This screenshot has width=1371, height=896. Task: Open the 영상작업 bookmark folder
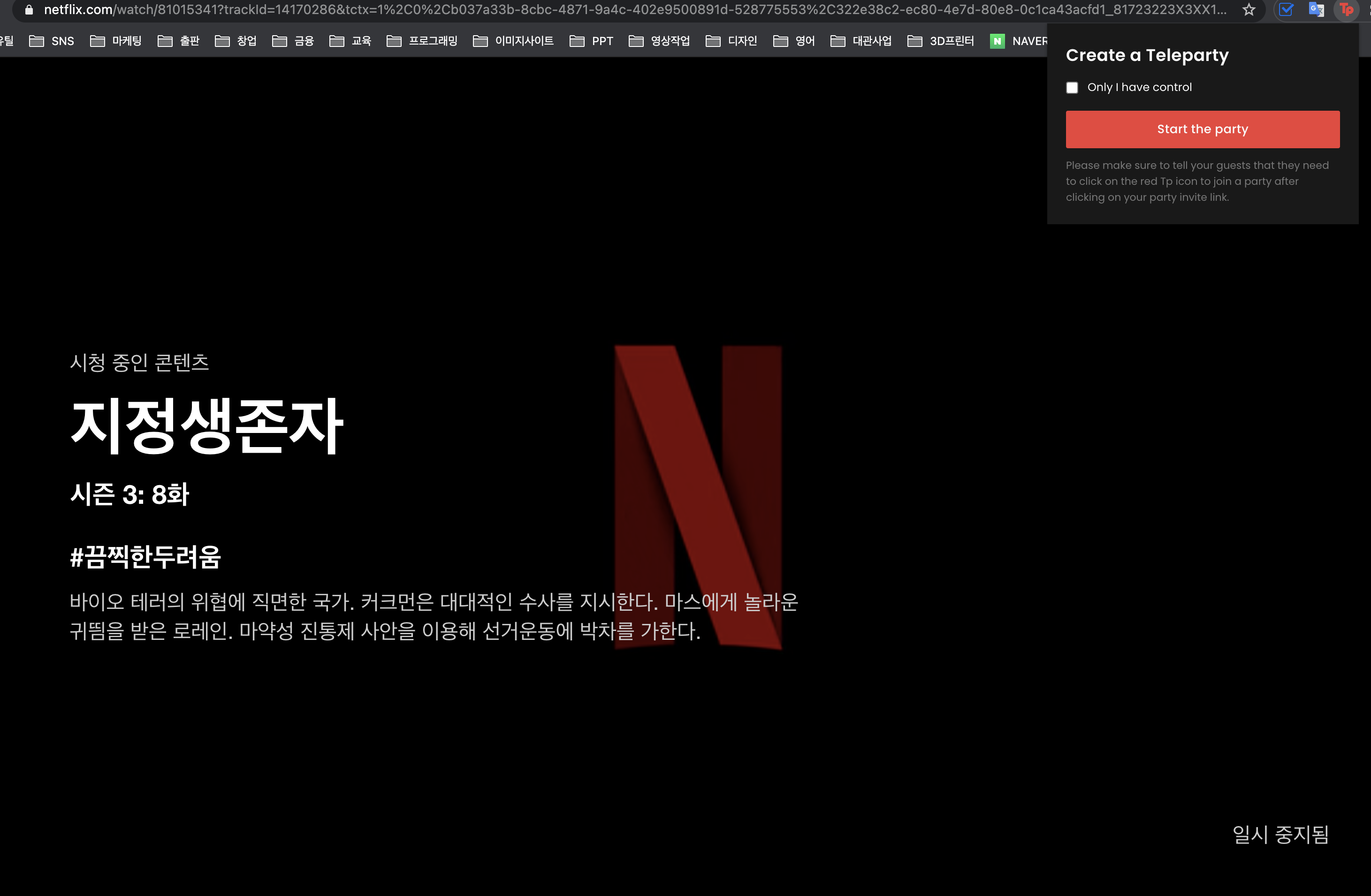point(659,41)
